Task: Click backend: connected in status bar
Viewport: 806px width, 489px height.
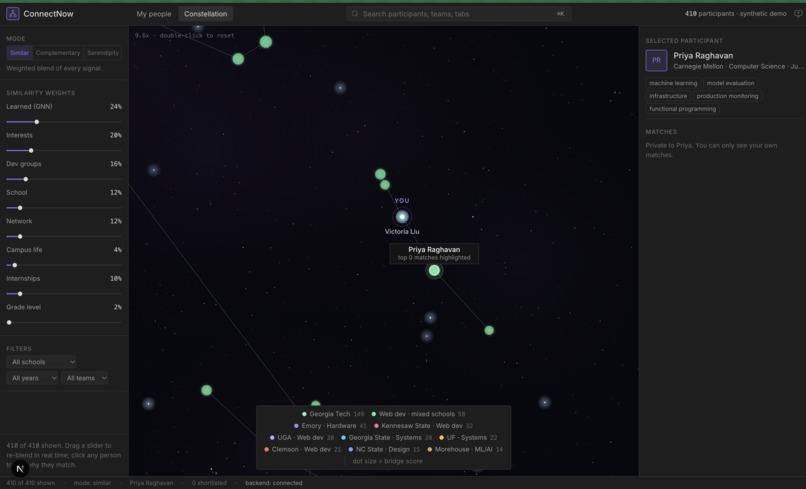Action: [273, 483]
